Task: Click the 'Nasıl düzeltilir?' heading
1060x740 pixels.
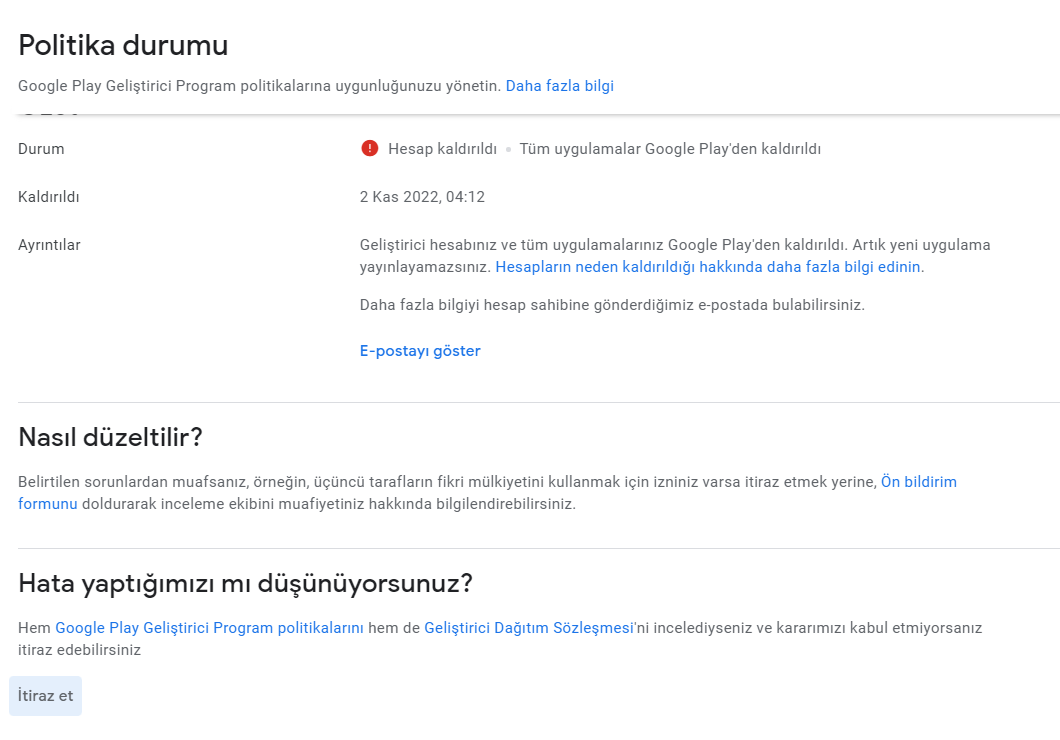Action: (110, 437)
